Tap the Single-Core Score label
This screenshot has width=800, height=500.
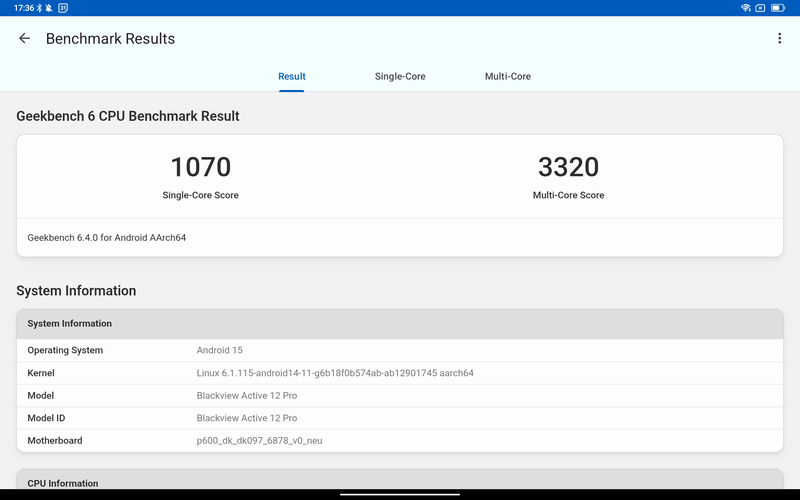pyautogui.click(x=201, y=195)
